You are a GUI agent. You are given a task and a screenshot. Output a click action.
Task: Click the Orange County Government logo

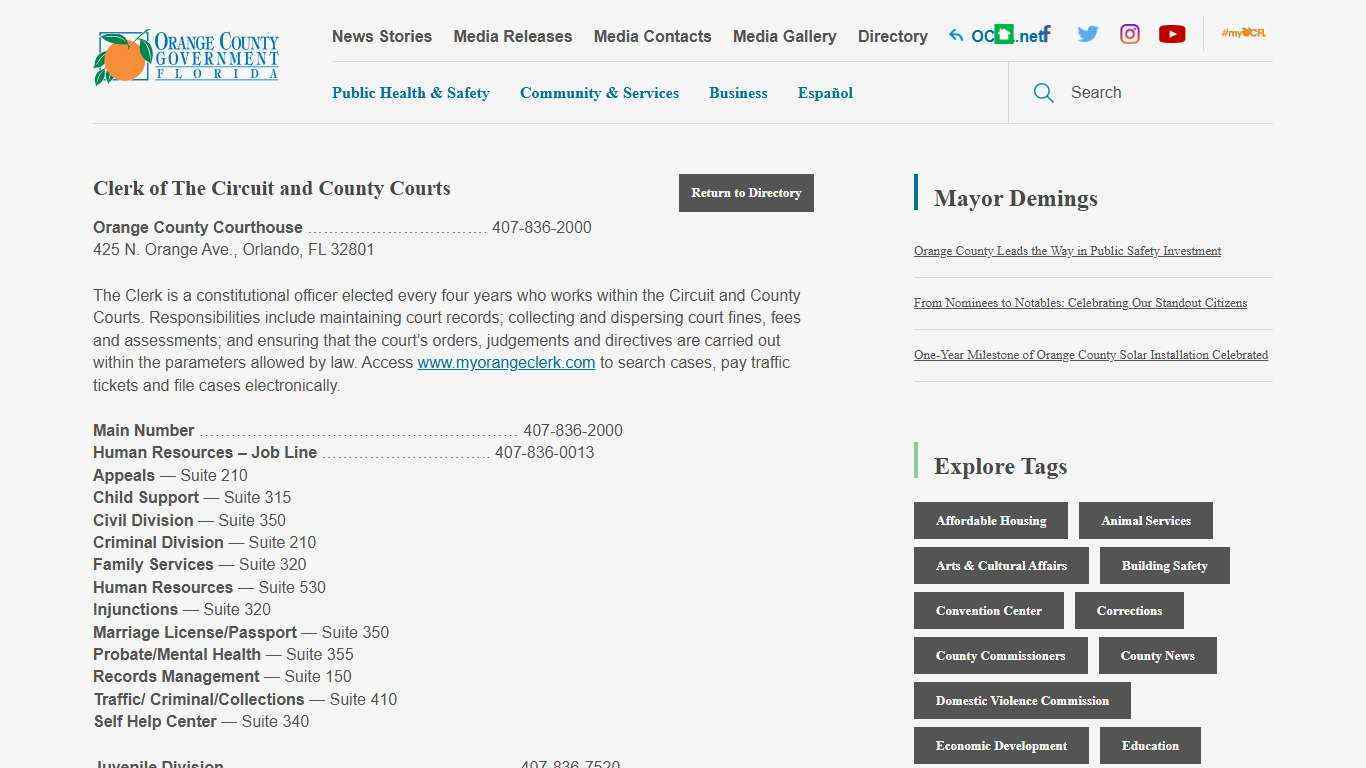coord(185,57)
